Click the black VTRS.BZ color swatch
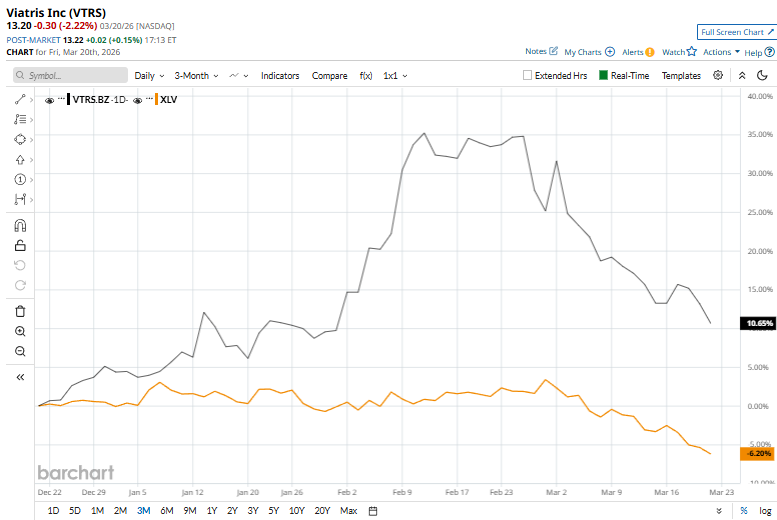Screen dimensions: 777x520 tap(68, 99)
